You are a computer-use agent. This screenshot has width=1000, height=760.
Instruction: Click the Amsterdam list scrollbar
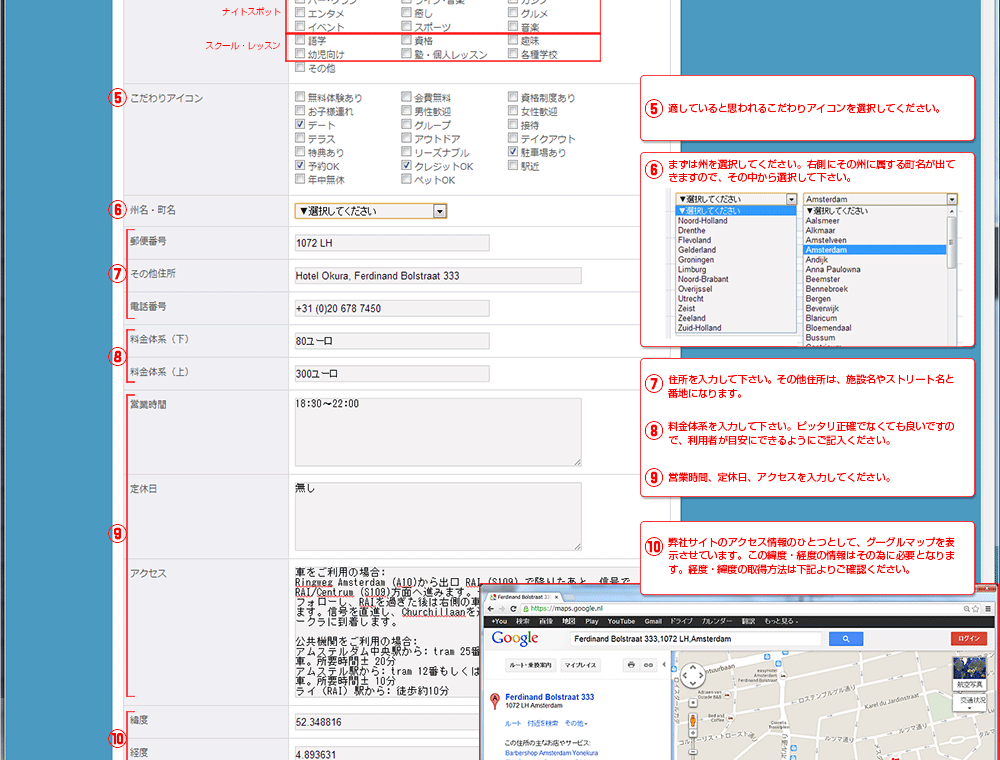coord(951,270)
